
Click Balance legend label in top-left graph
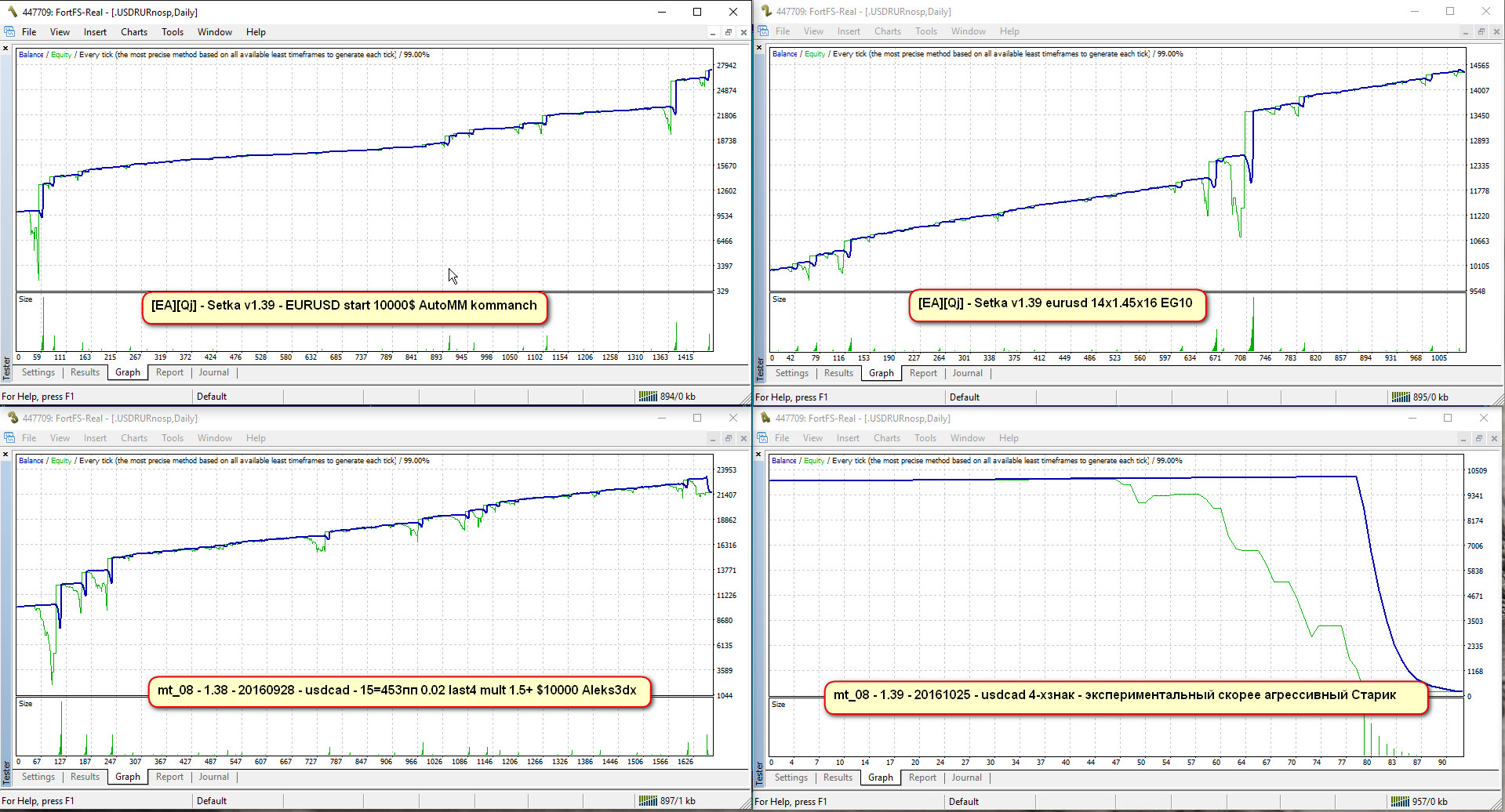[x=31, y=55]
